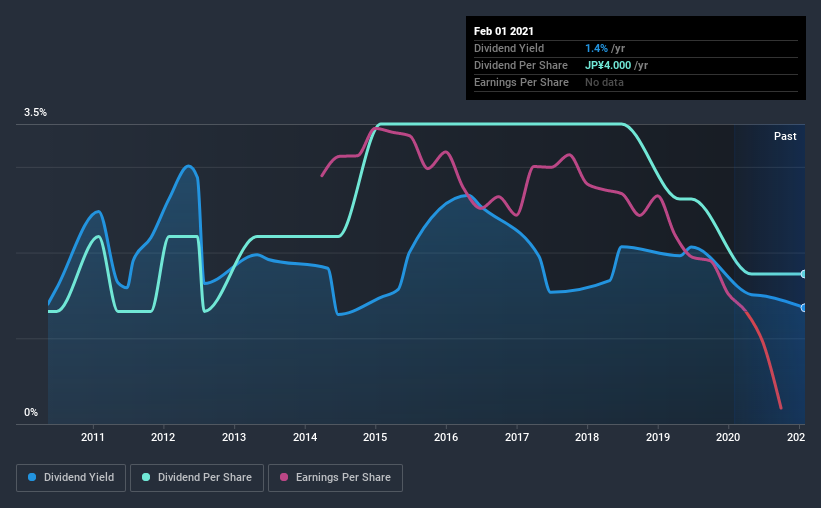This screenshot has width=821, height=508.
Task: Toggle the Dividend Per Share legend button
Action: tap(197, 478)
